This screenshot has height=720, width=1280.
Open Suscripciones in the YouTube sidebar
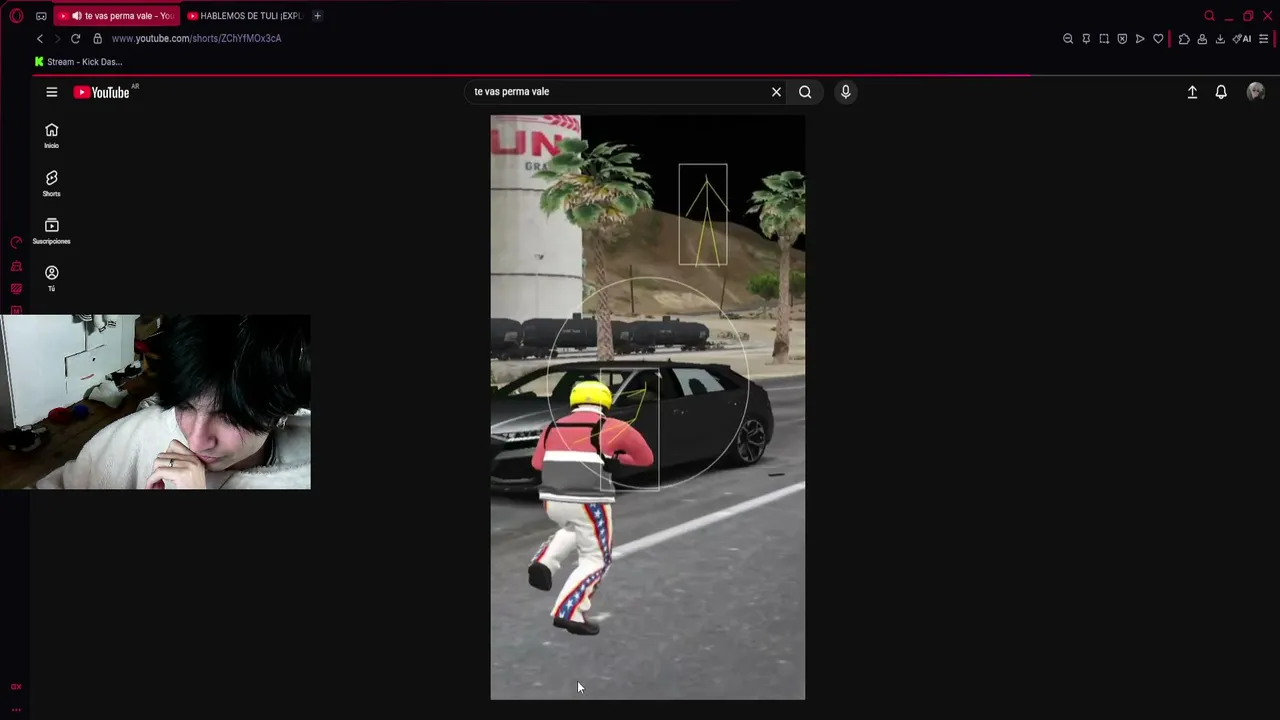[52, 232]
